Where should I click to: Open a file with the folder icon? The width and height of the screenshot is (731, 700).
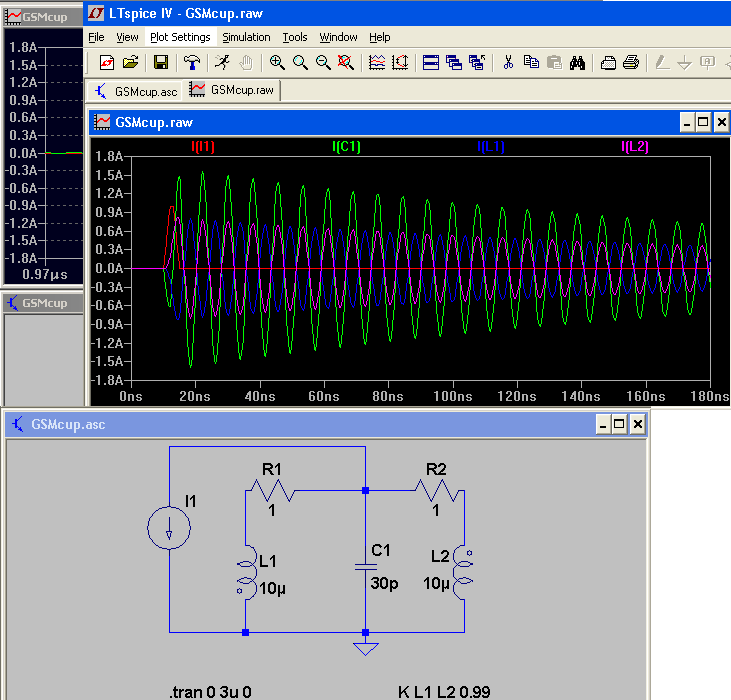click(130, 63)
